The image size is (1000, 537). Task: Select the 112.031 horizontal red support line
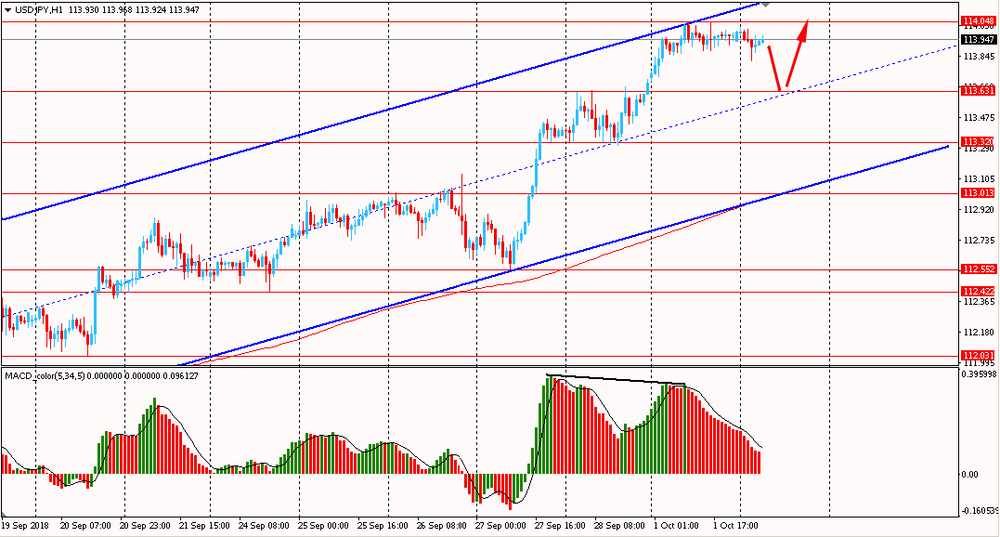[478, 356]
